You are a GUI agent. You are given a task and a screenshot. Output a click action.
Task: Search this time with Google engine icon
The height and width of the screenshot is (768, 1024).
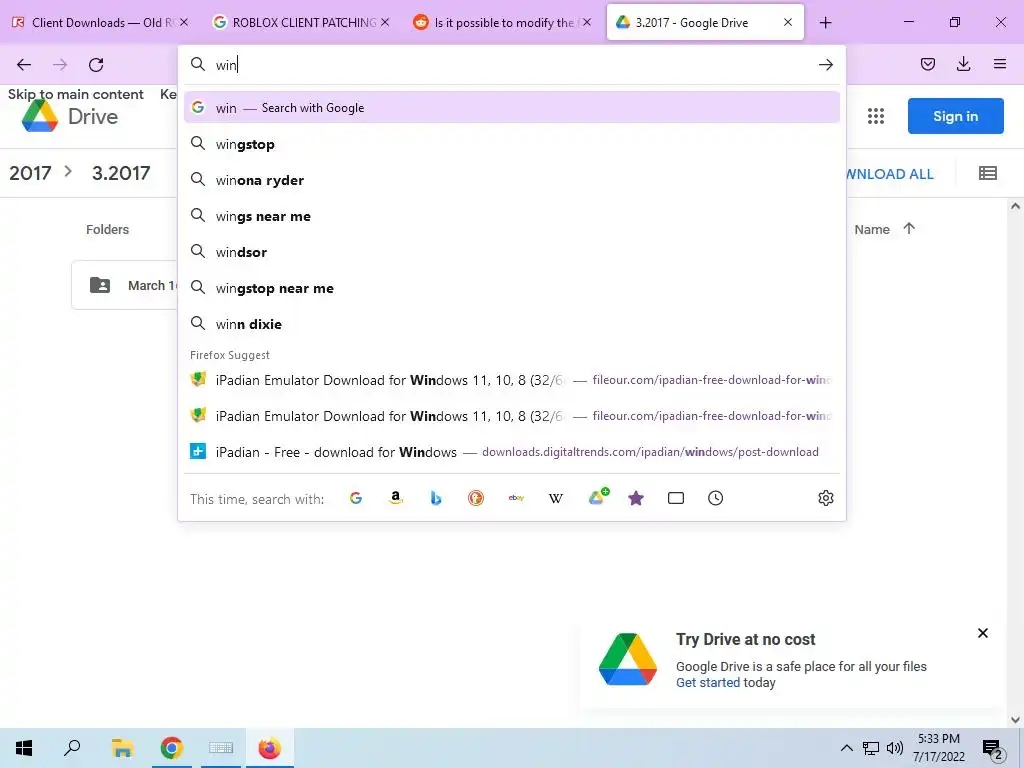356,498
